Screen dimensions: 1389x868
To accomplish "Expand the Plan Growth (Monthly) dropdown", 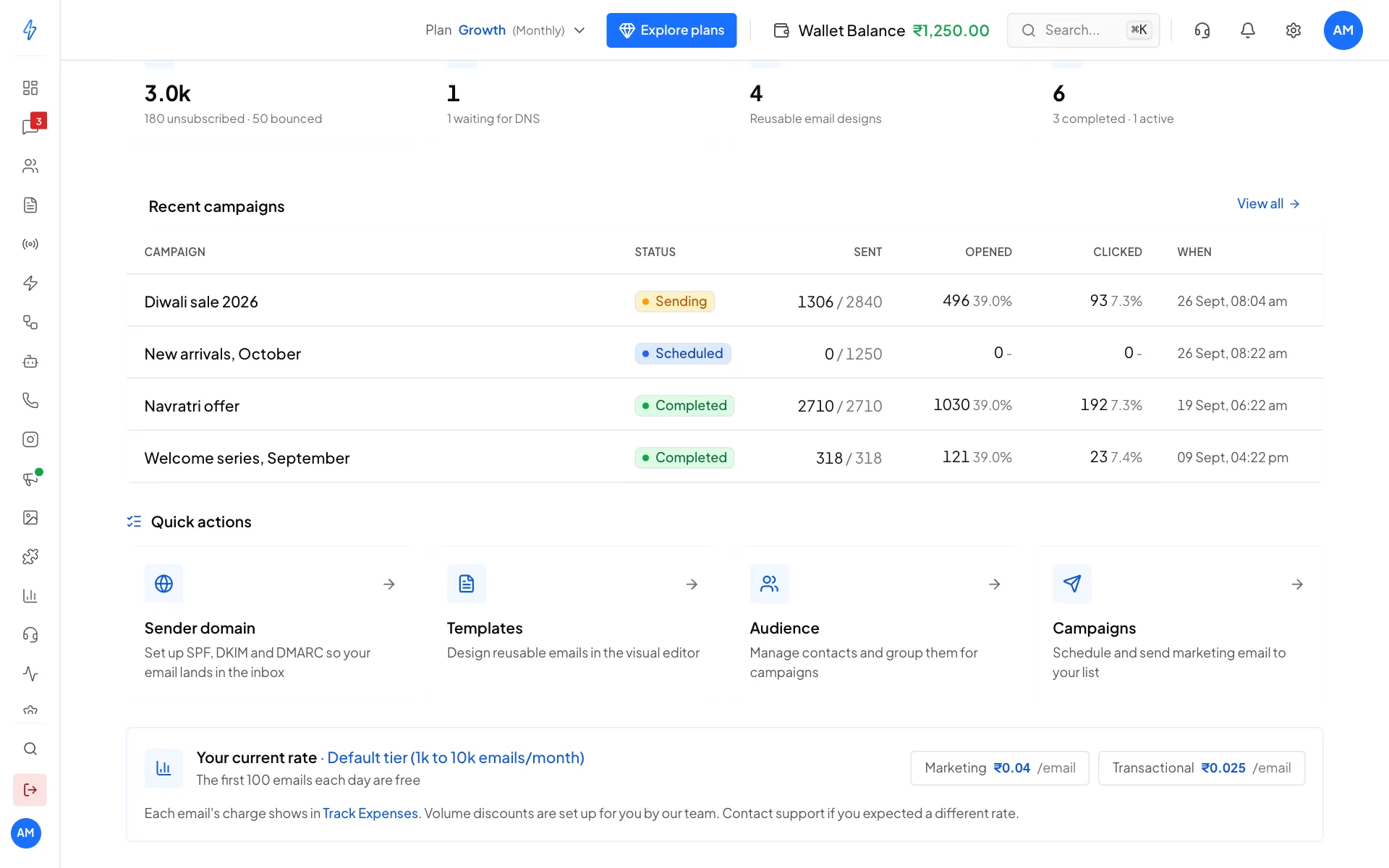I will point(505,30).
